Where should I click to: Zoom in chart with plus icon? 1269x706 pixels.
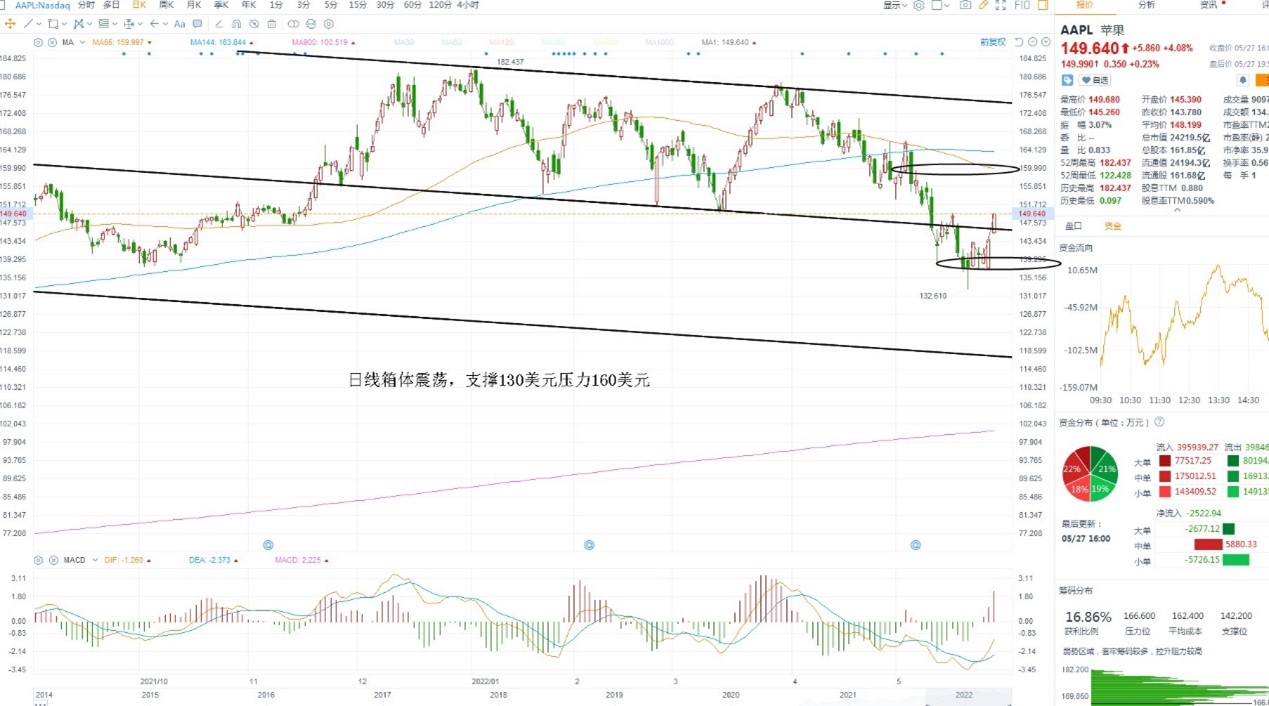coord(1046,42)
